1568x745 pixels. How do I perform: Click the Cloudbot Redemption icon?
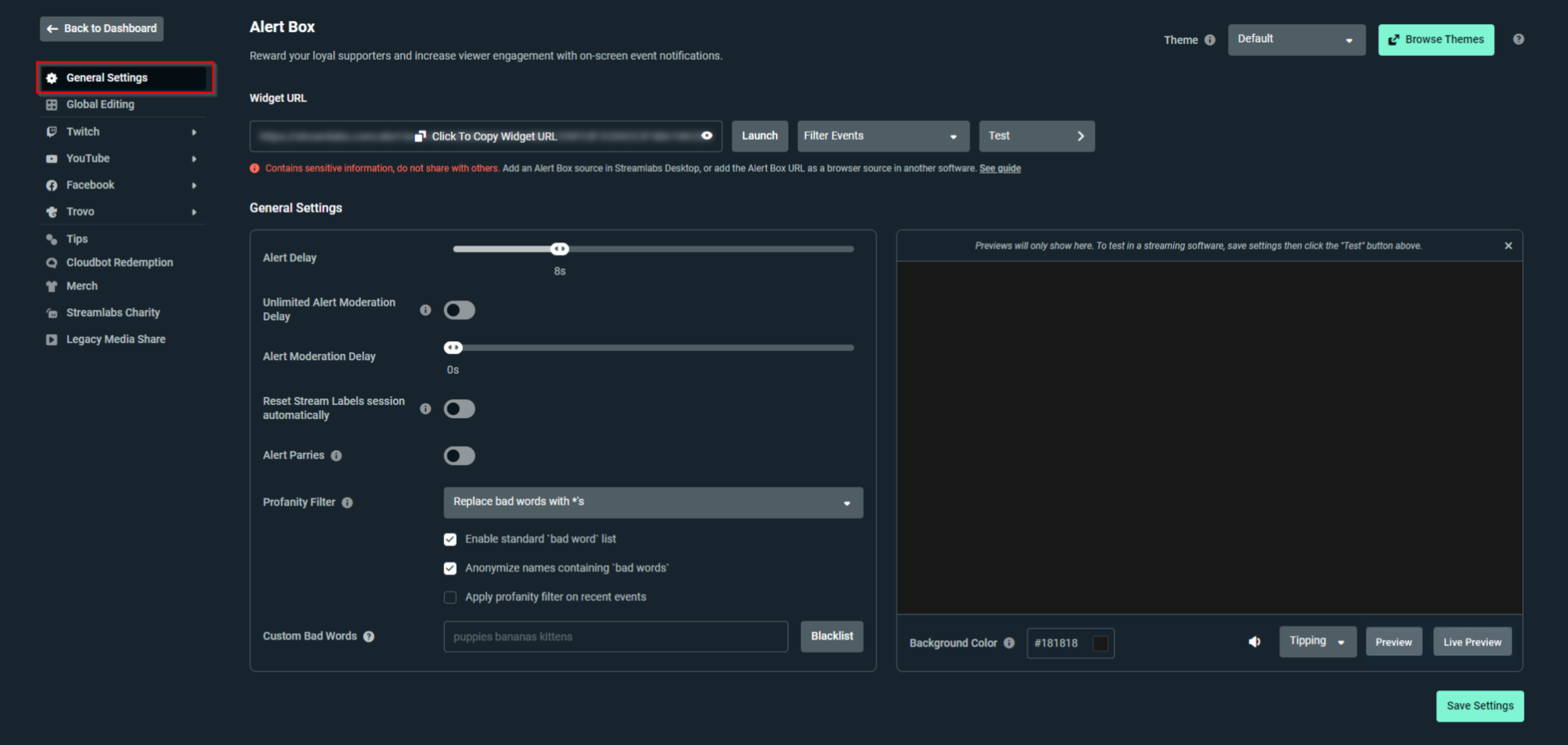coord(52,262)
